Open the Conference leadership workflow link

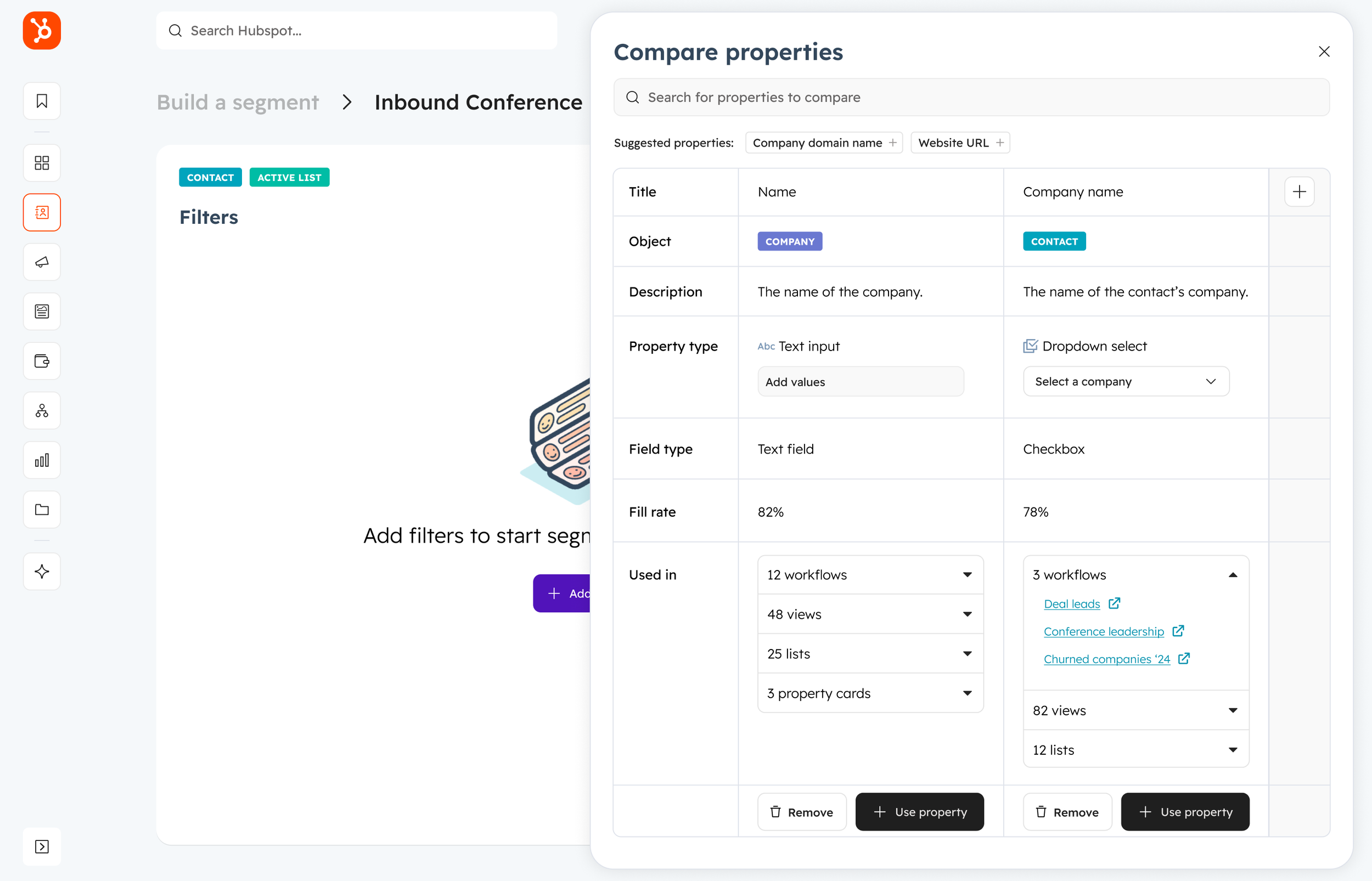coord(1104,631)
